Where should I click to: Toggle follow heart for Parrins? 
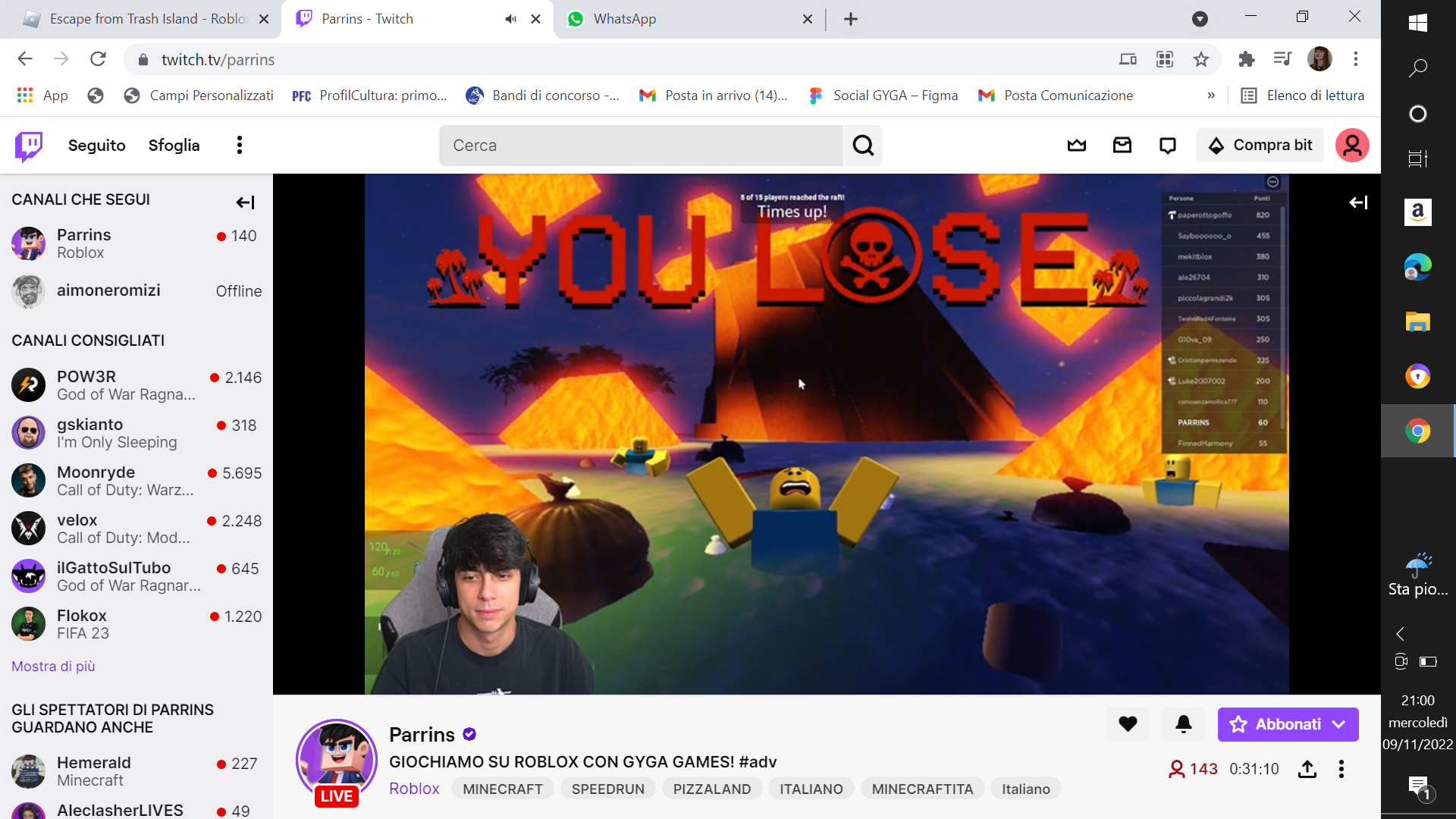tap(1128, 724)
